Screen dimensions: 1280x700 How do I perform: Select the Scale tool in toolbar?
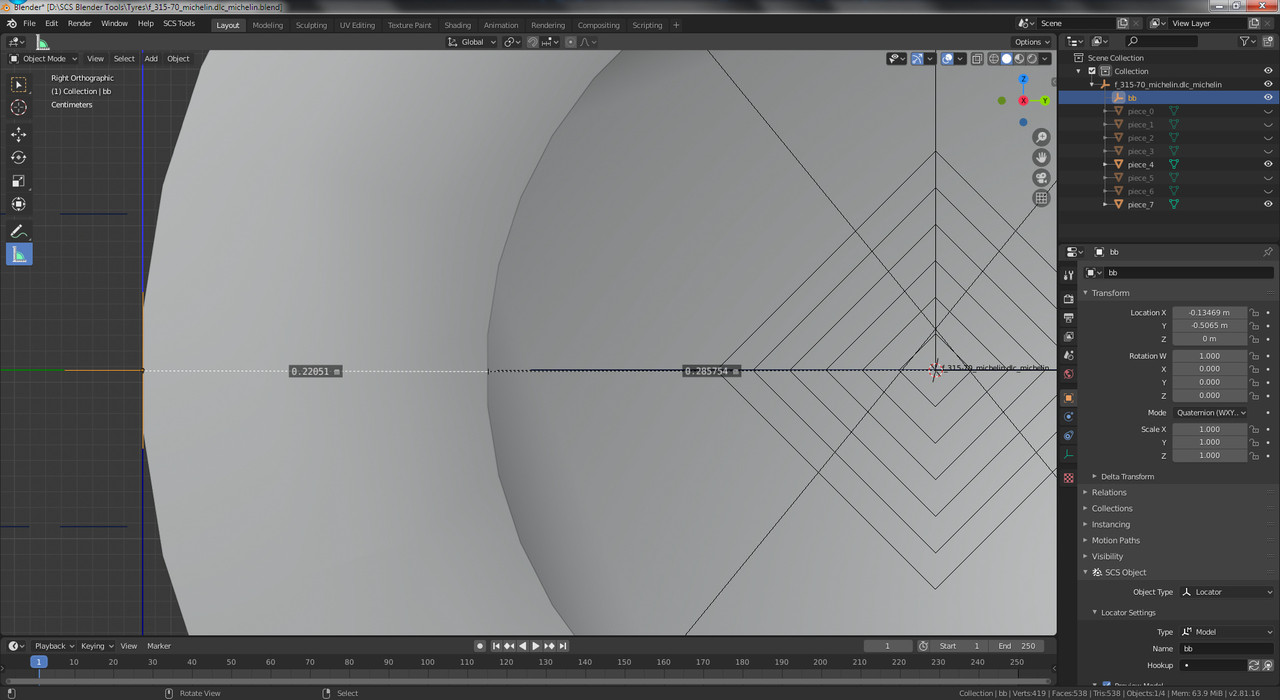click(19, 181)
